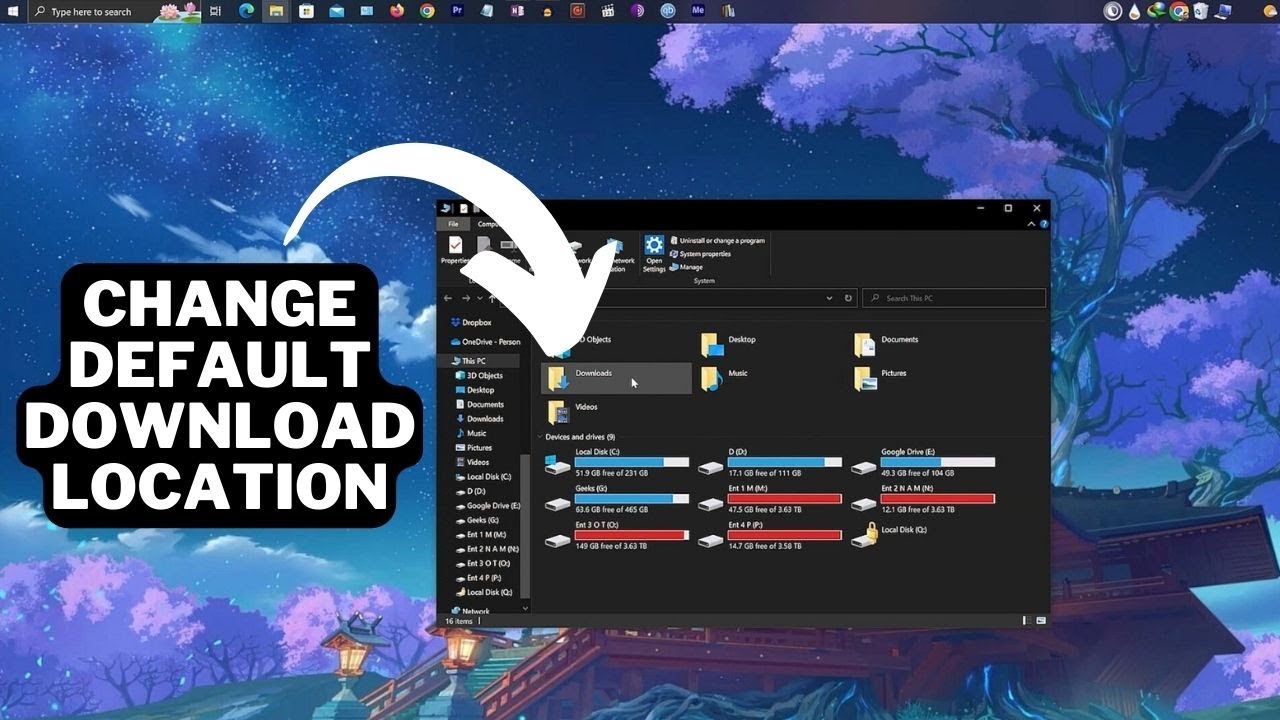Select Google Drive (E:) drive tile

(x=923, y=462)
